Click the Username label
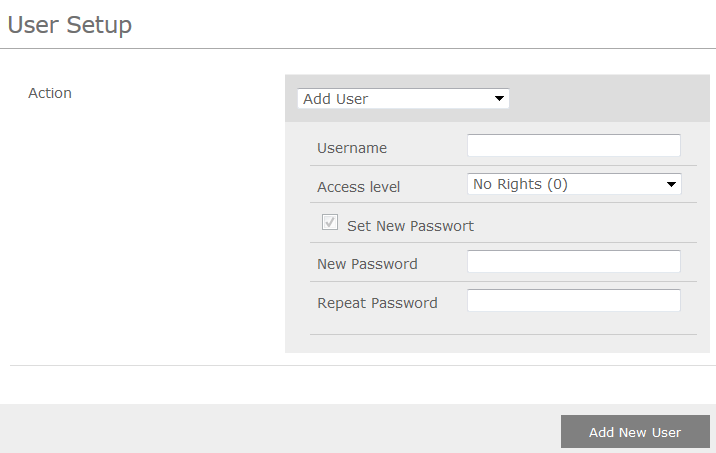The width and height of the screenshot is (716, 453). click(x=352, y=148)
